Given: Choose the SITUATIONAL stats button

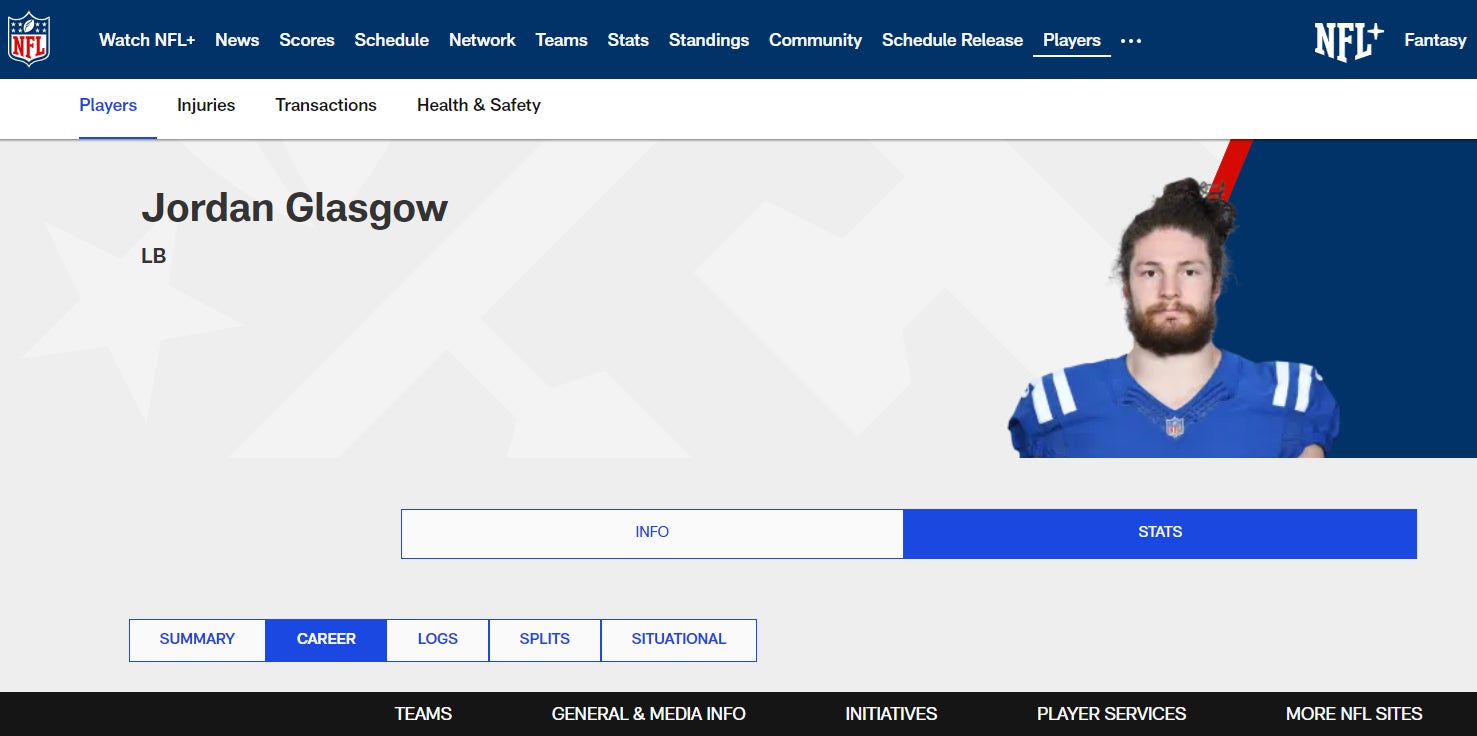Looking at the screenshot, I should tap(679, 640).
